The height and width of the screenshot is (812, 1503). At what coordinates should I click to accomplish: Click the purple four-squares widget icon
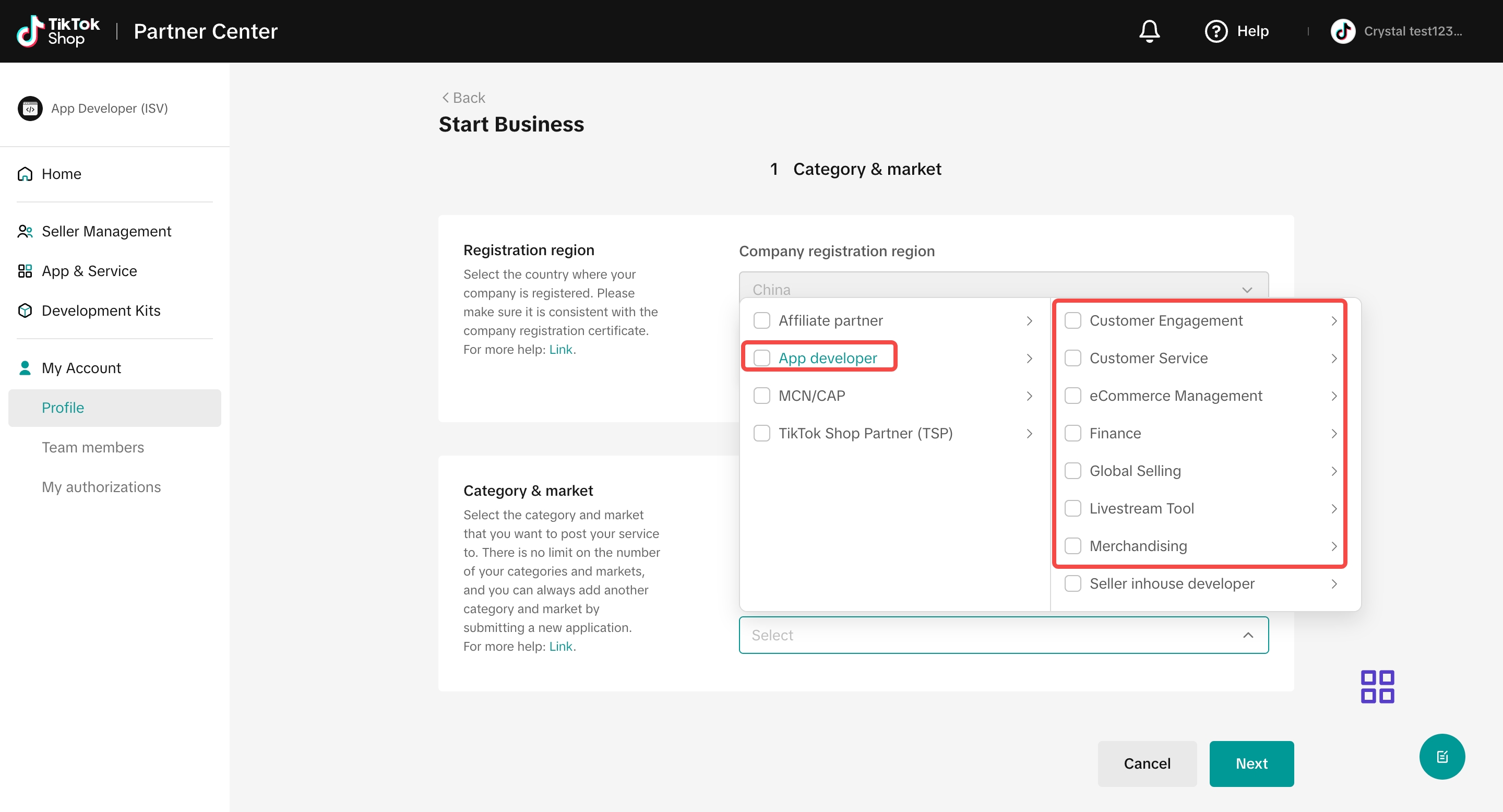[1377, 687]
